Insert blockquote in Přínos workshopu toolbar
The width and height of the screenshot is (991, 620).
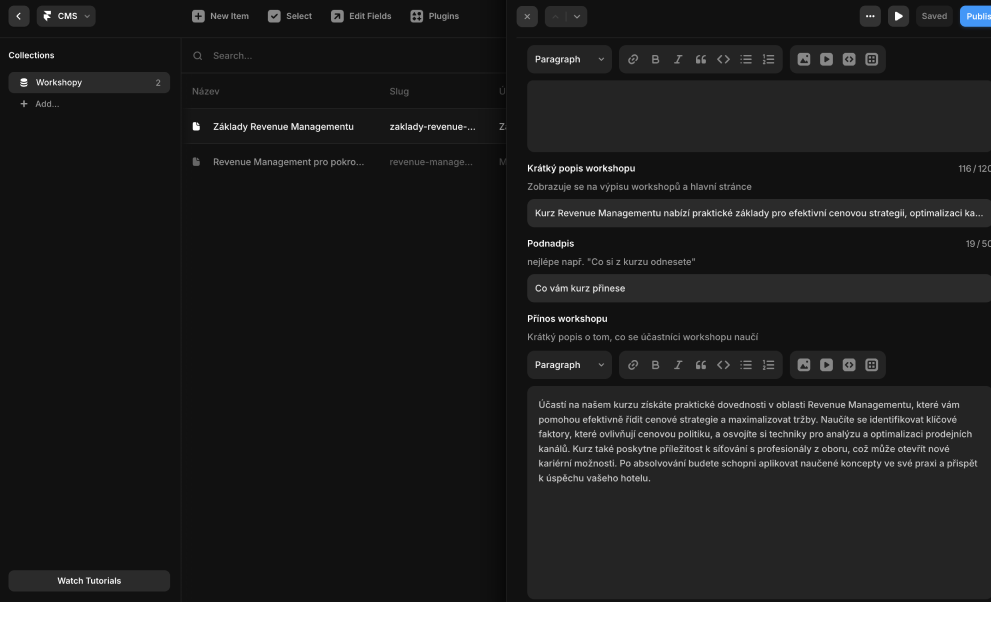pyautogui.click(x=701, y=365)
